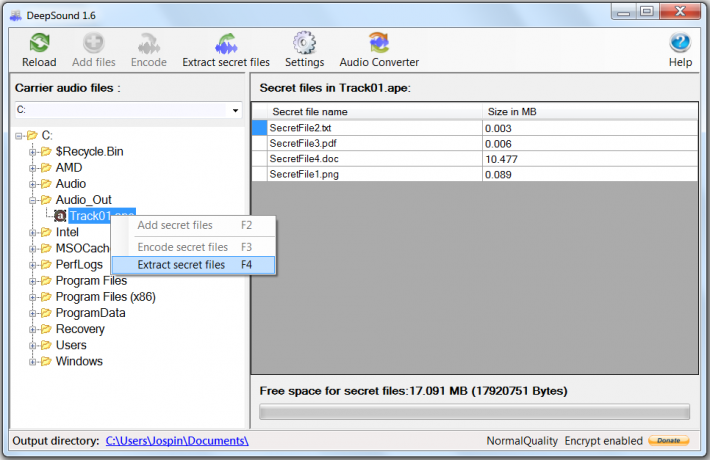
Task: Click the C: drive folder icon
Action: [32, 135]
